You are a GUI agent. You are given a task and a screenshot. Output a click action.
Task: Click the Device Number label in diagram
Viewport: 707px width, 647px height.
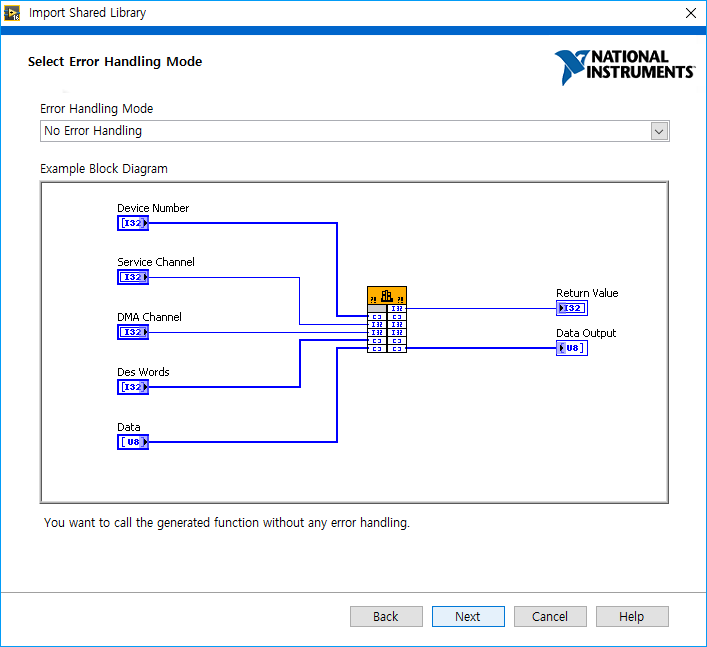click(x=153, y=208)
